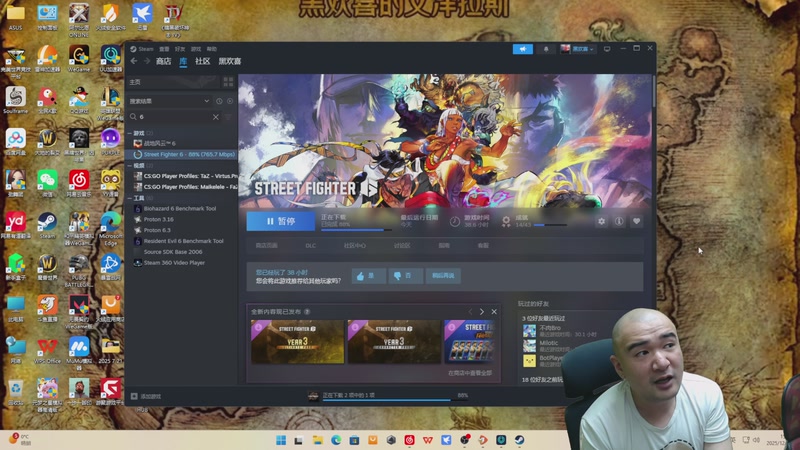Open File Explorer on the taskbar
The height and width of the screenshot is (450, 800).
[318, 440]
